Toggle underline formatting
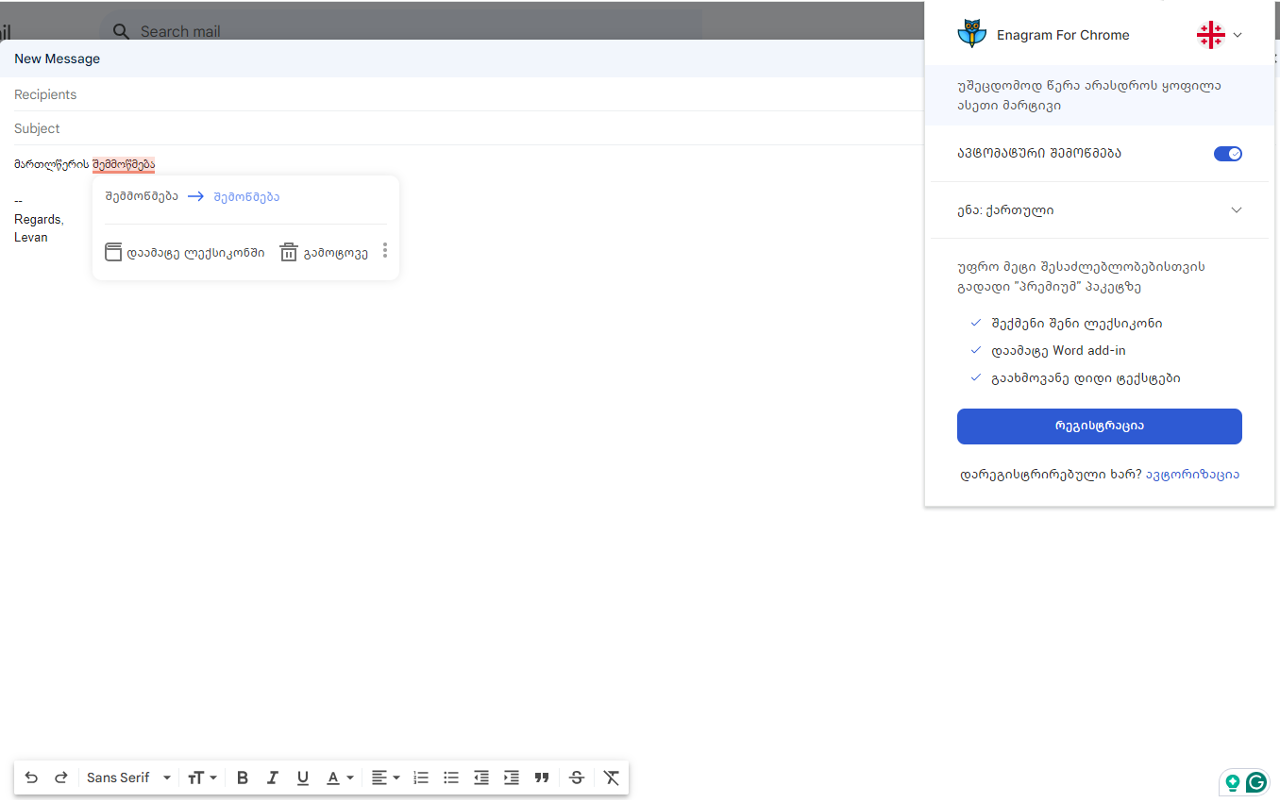Screen dimensions: 1280x800 tap(303, 778)
